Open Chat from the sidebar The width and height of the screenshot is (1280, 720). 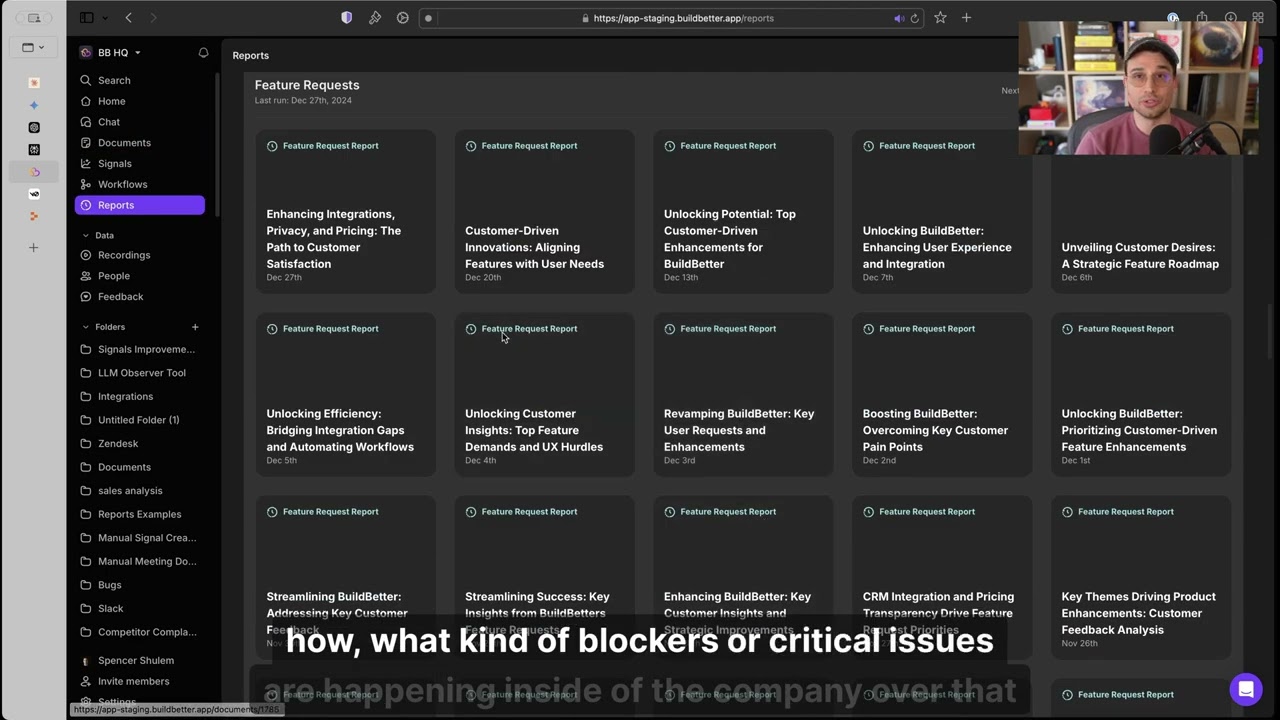coord(140,122)
